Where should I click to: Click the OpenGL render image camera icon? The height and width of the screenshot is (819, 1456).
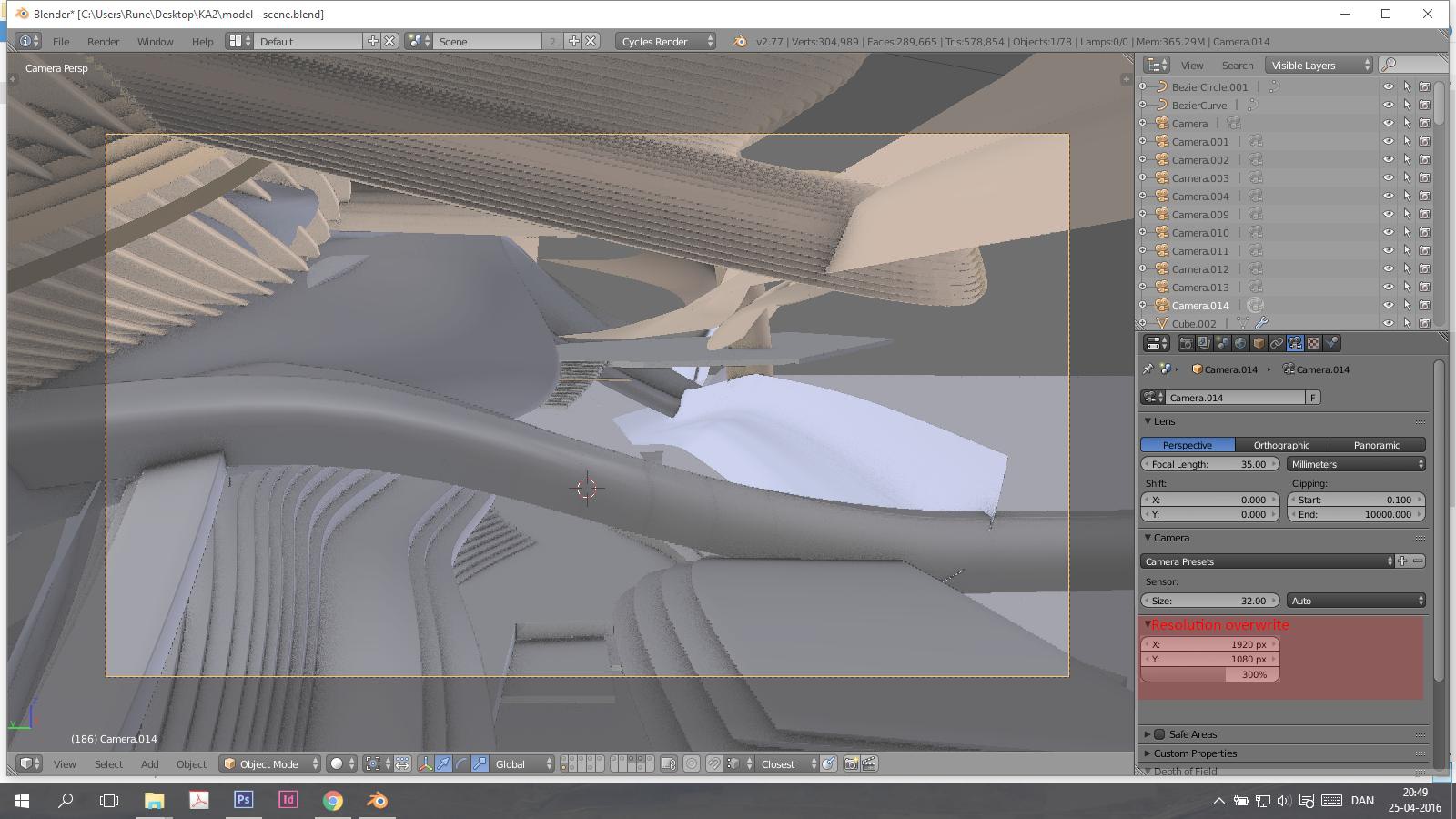click(x=850, y=764)
